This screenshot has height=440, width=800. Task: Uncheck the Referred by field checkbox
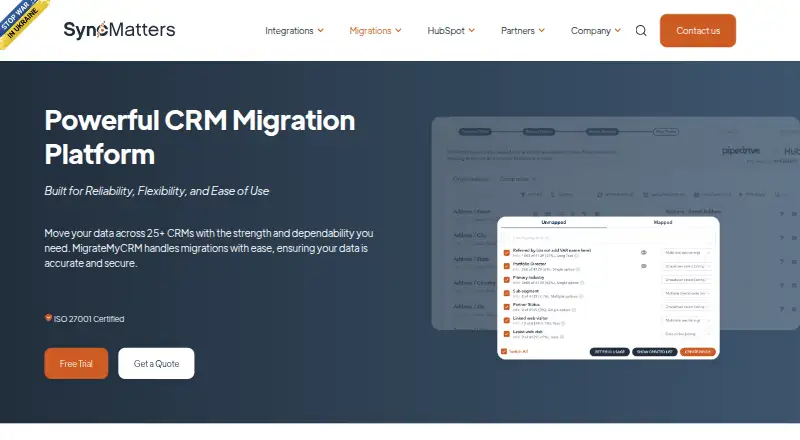pos(507,253)
